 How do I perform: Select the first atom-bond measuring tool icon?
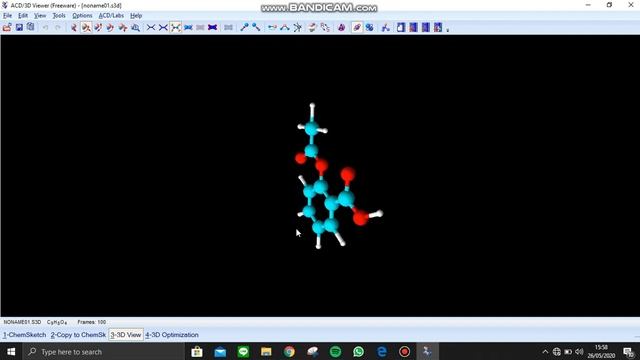click(x=244, y=27)
